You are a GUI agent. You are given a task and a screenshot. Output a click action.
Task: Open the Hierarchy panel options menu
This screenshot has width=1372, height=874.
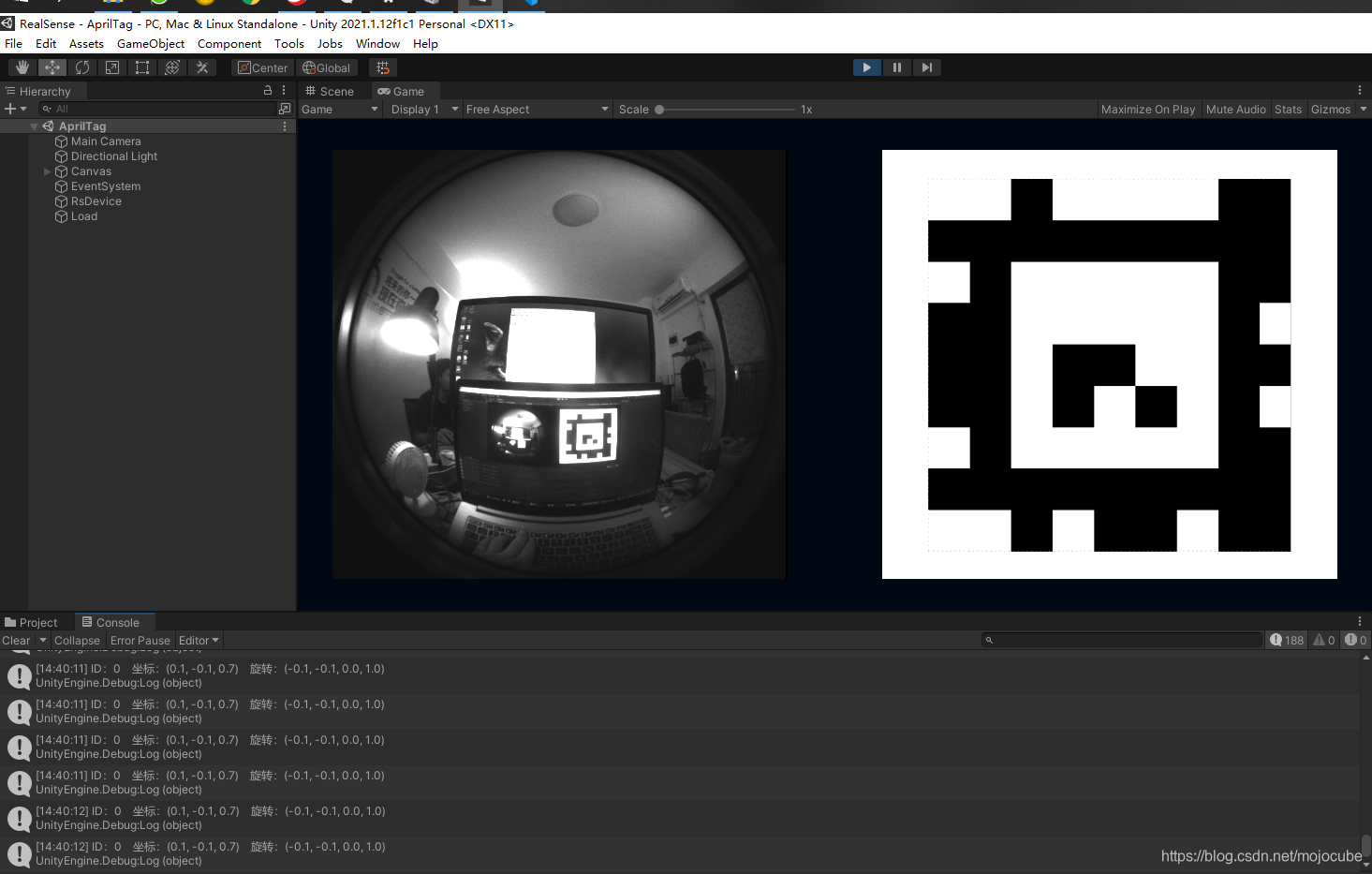pos(284,91)
